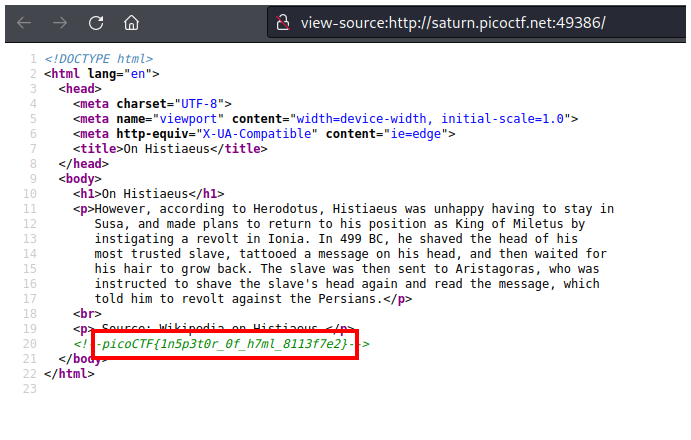The height and width of the screenshot is (440, 691).
Task: Click the DOCTYPE html declaration
Action: (98, 59)
